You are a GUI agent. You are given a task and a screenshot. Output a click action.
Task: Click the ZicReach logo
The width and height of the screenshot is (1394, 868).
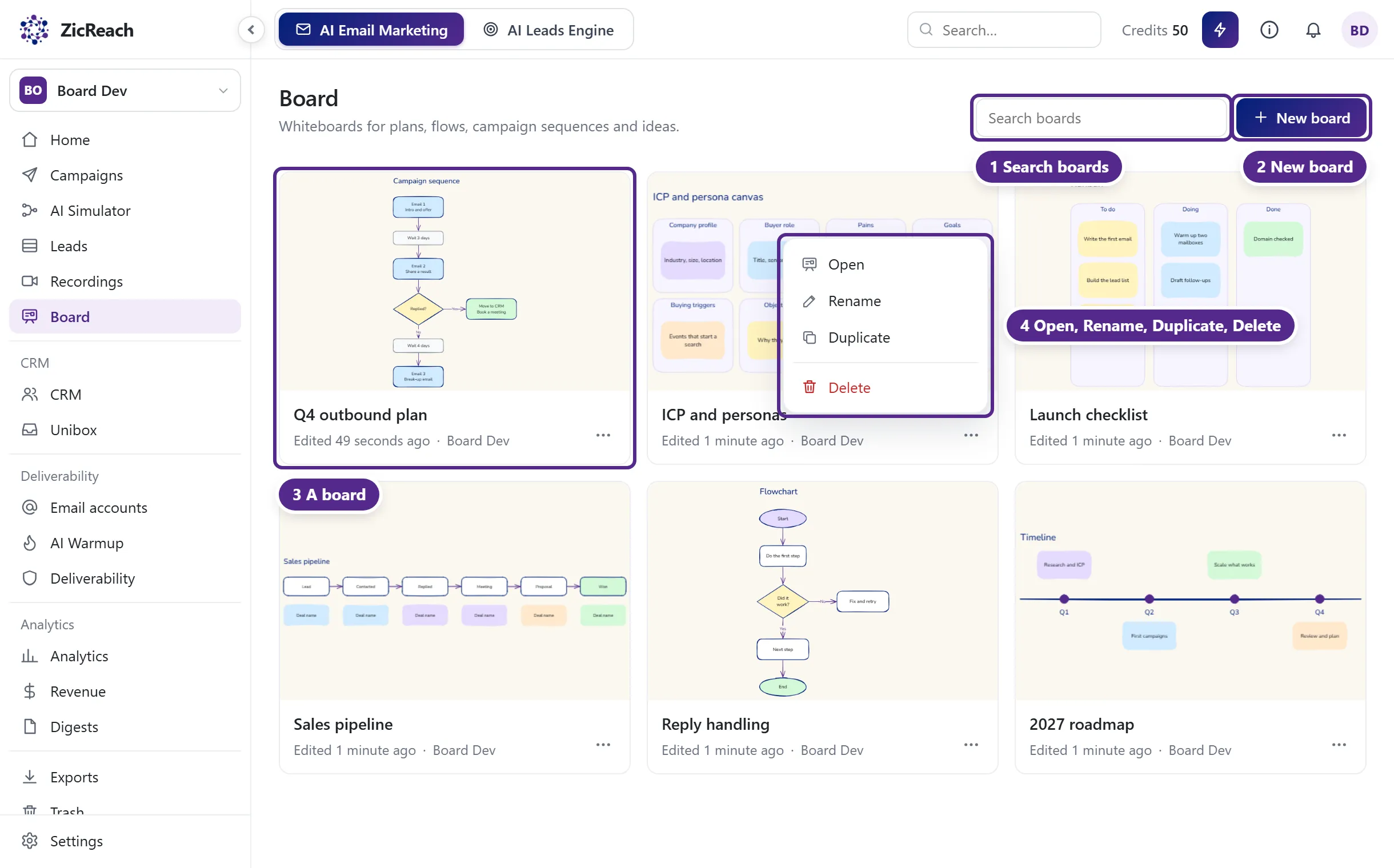coord(77,30)
